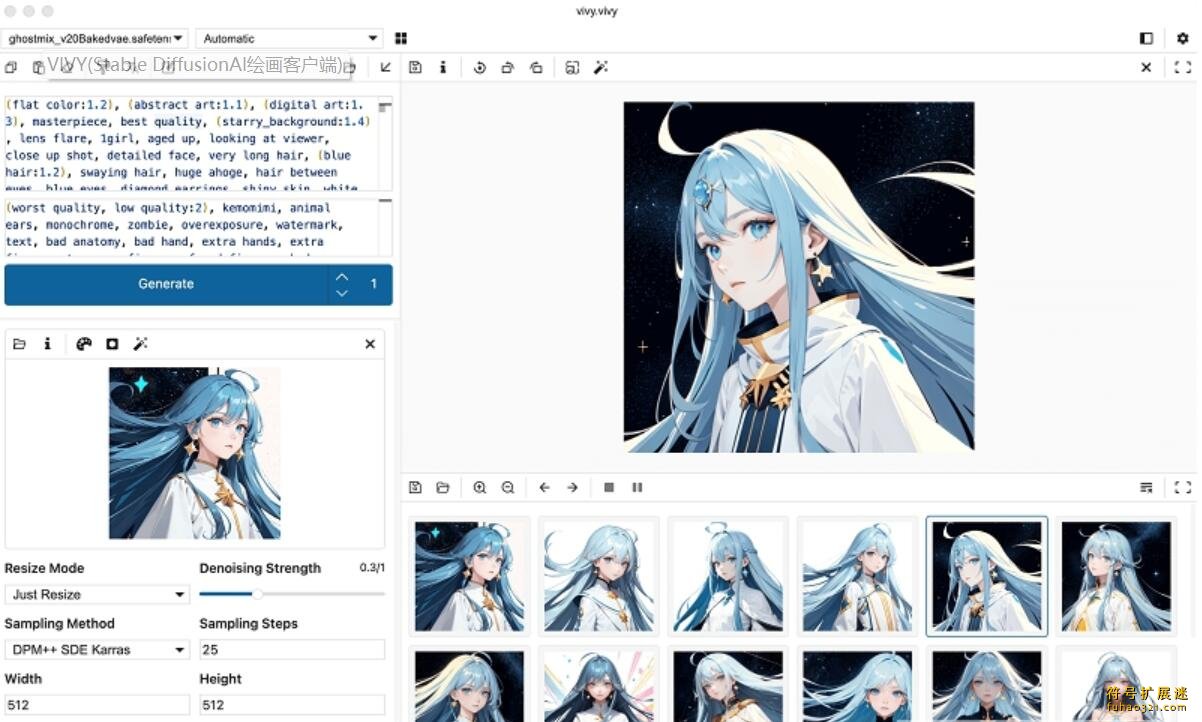Click the mask square icon in input image panel

pyautogui.click(x=112, y=343)
